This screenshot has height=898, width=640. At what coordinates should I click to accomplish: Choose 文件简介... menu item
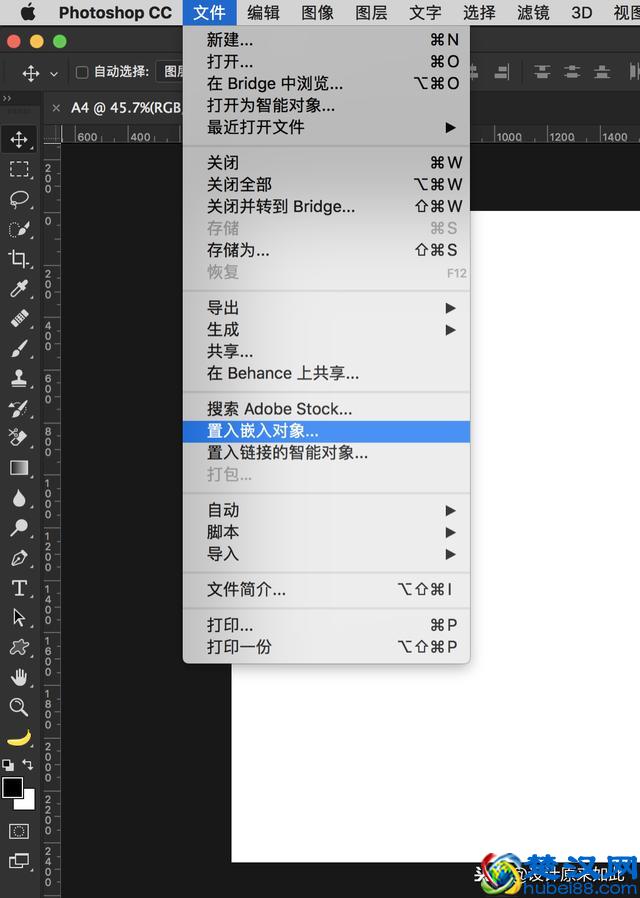click(326, 589)
